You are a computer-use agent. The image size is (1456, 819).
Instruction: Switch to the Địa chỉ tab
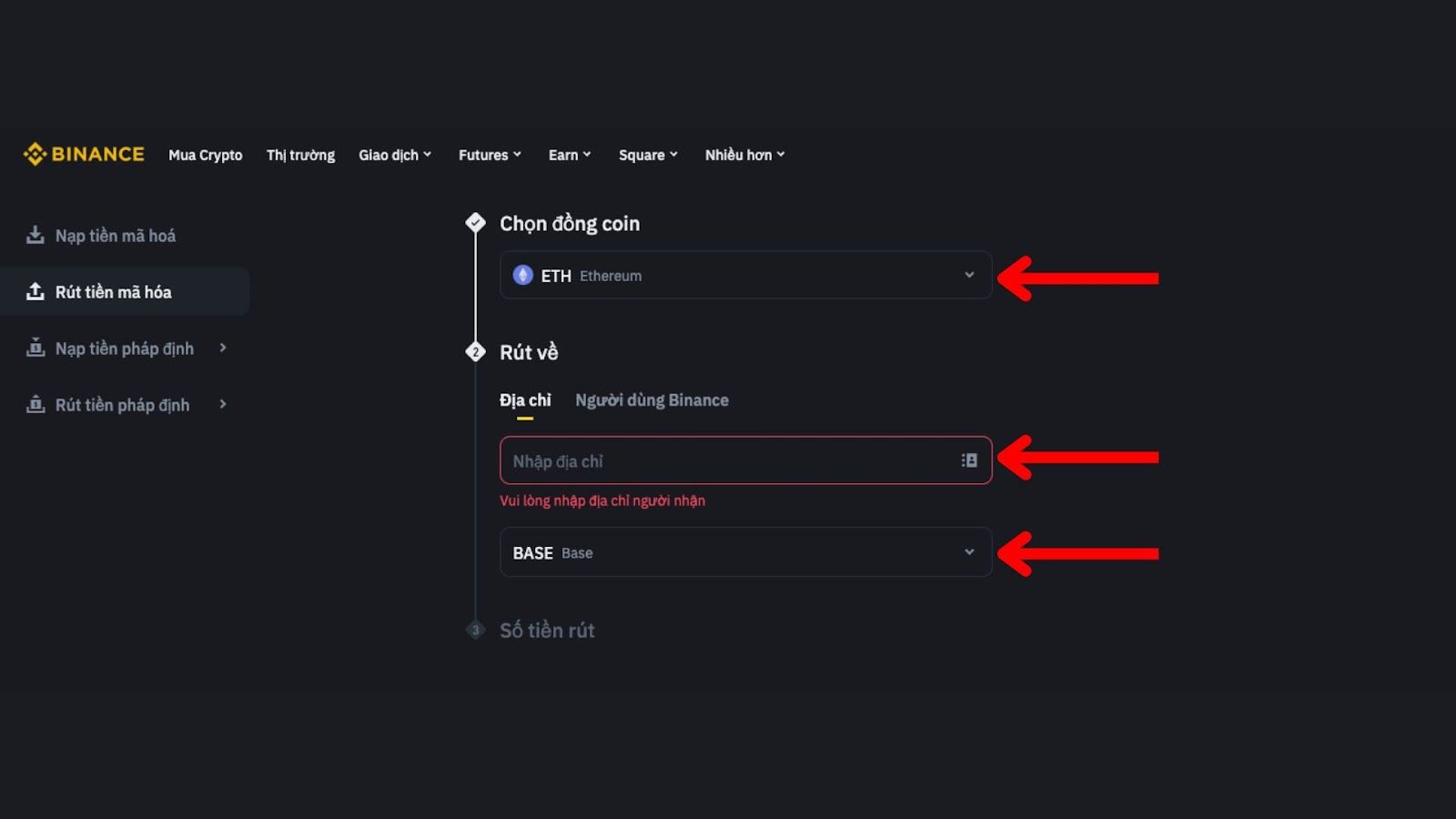pyautogui.click(x=525, y=400)
